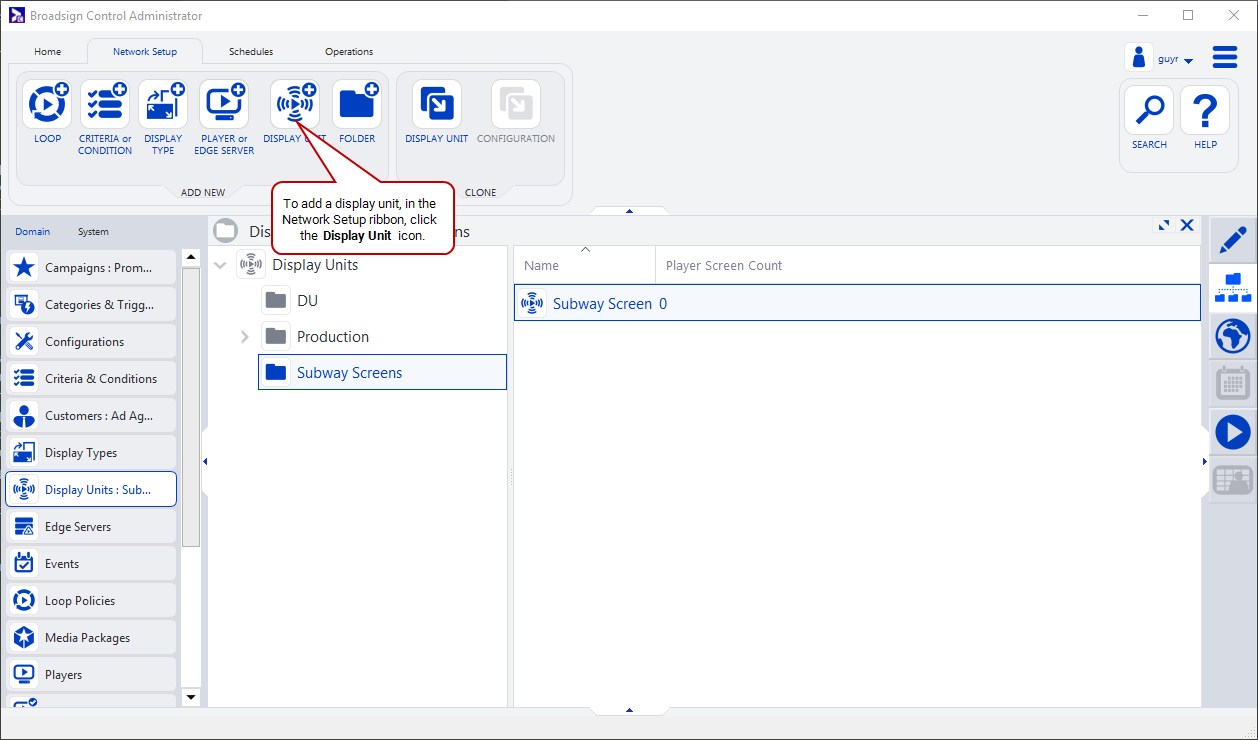Click the resource list scrollbar up arrow
The image size is (1258, 740).
[191, 257]
